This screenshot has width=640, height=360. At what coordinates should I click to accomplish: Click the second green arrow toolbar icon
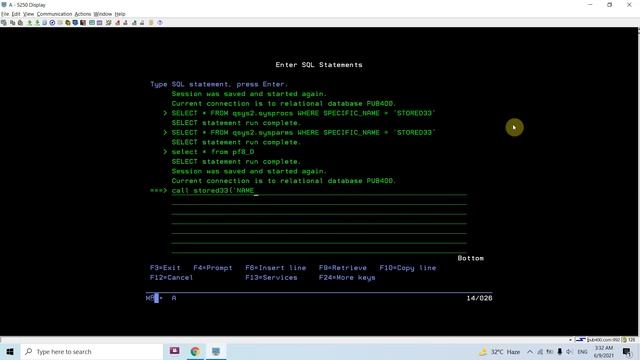37,23
